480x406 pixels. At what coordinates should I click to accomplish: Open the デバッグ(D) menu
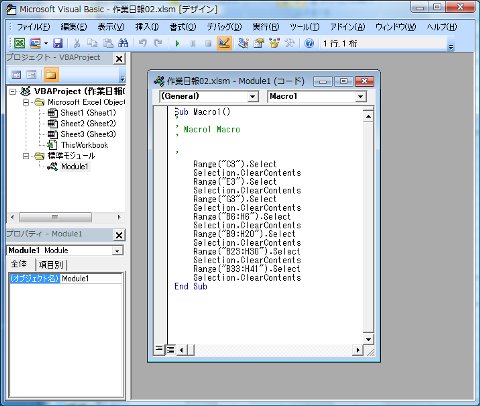click(x=224, y=27)
